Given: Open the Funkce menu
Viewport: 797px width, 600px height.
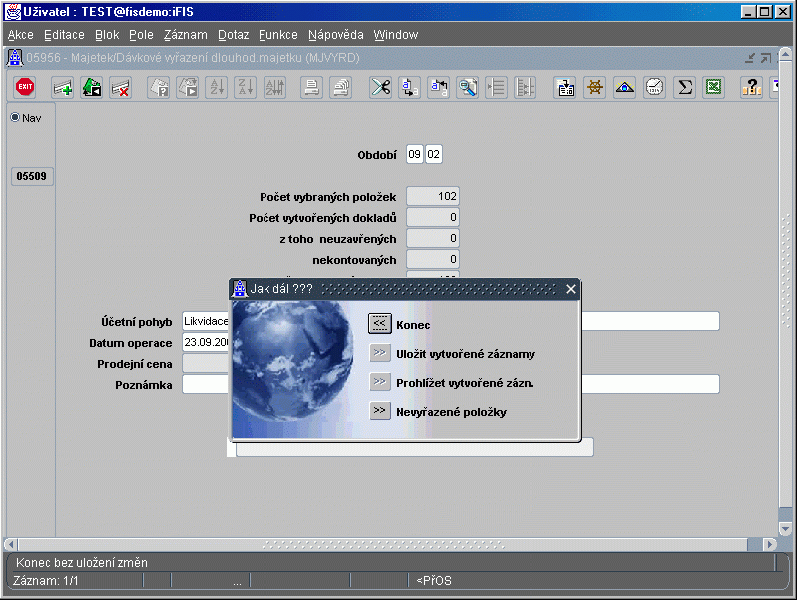Looking at the screenshot, I should coord(278,35).
